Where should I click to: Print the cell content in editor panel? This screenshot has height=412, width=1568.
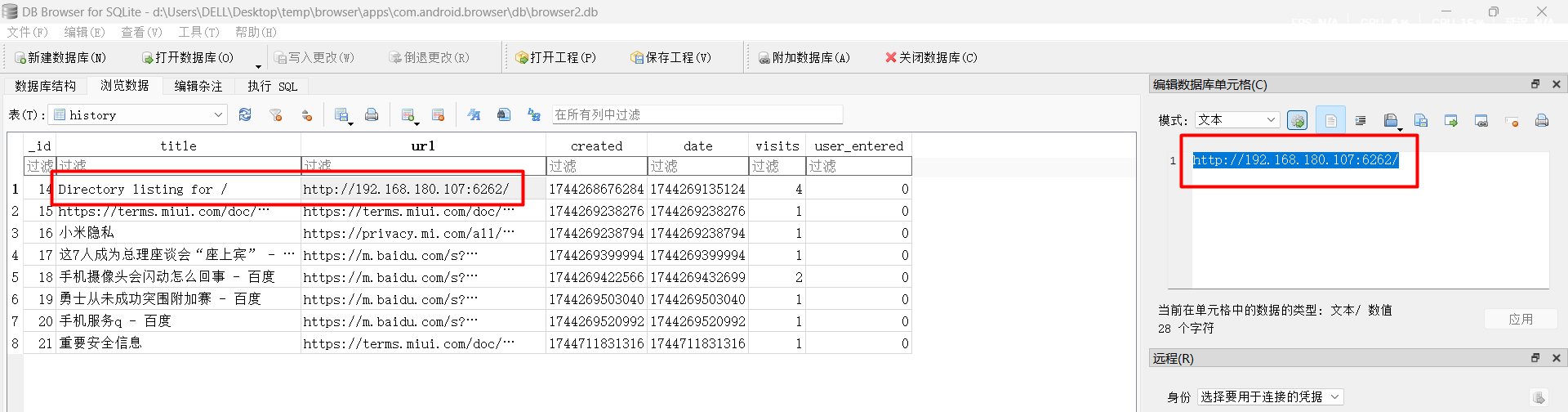1542,121
